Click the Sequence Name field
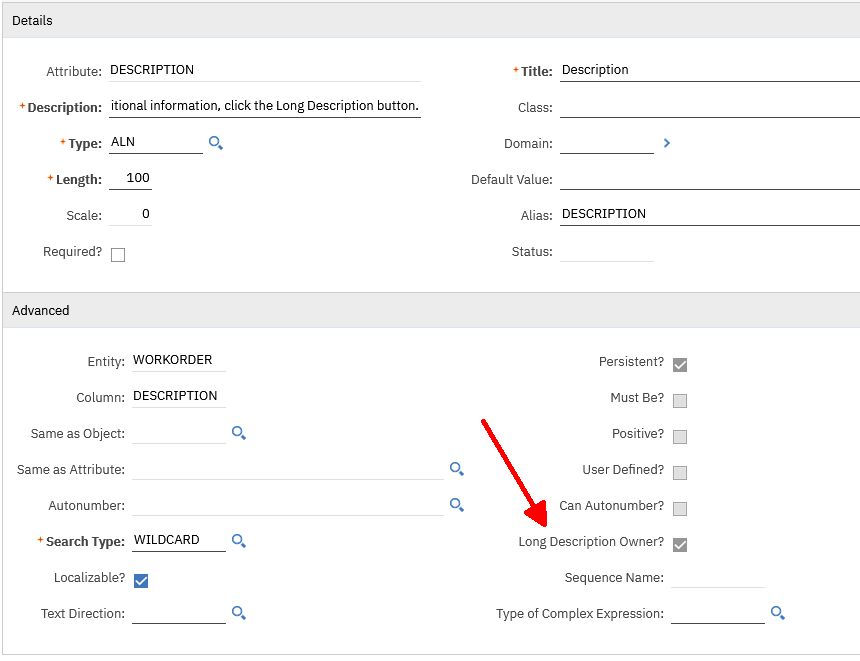 tap(720, 577)
